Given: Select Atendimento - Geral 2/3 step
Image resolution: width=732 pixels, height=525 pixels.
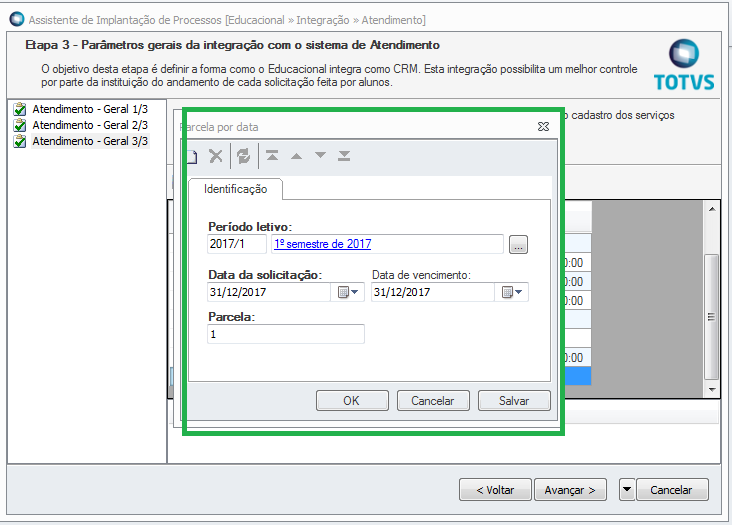Looking at the screenshot, I should (90, 125).
